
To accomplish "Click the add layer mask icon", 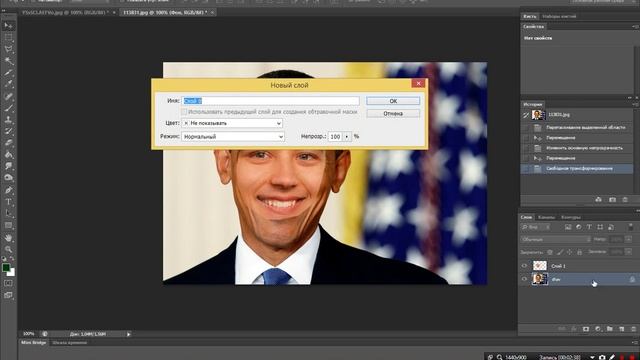I will point(586,329).
